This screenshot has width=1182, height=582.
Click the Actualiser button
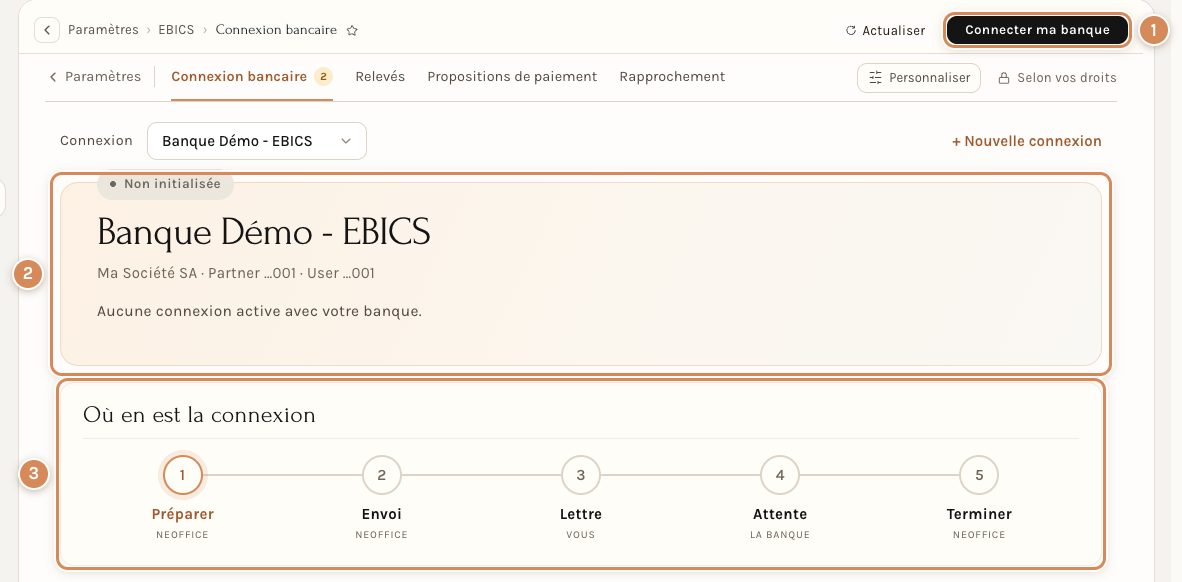(885, 31)
